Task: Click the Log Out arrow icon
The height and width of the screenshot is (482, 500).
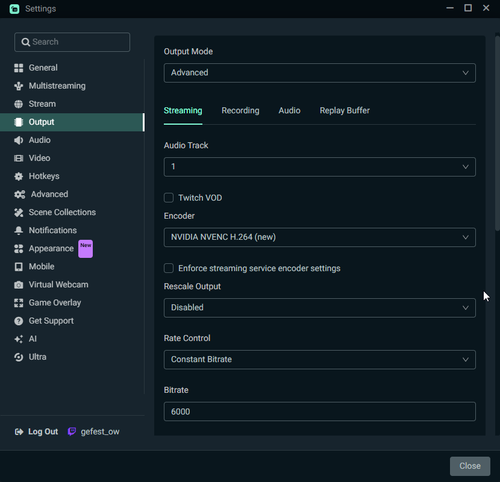Action: (19, 432)
